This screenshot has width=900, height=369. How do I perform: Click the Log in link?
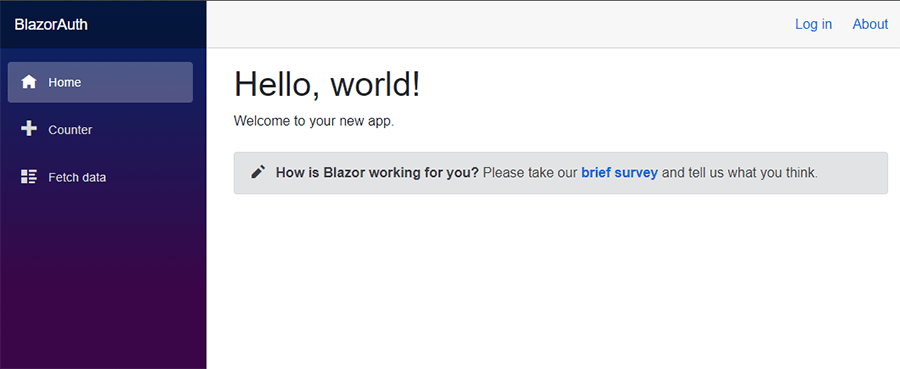813,24
